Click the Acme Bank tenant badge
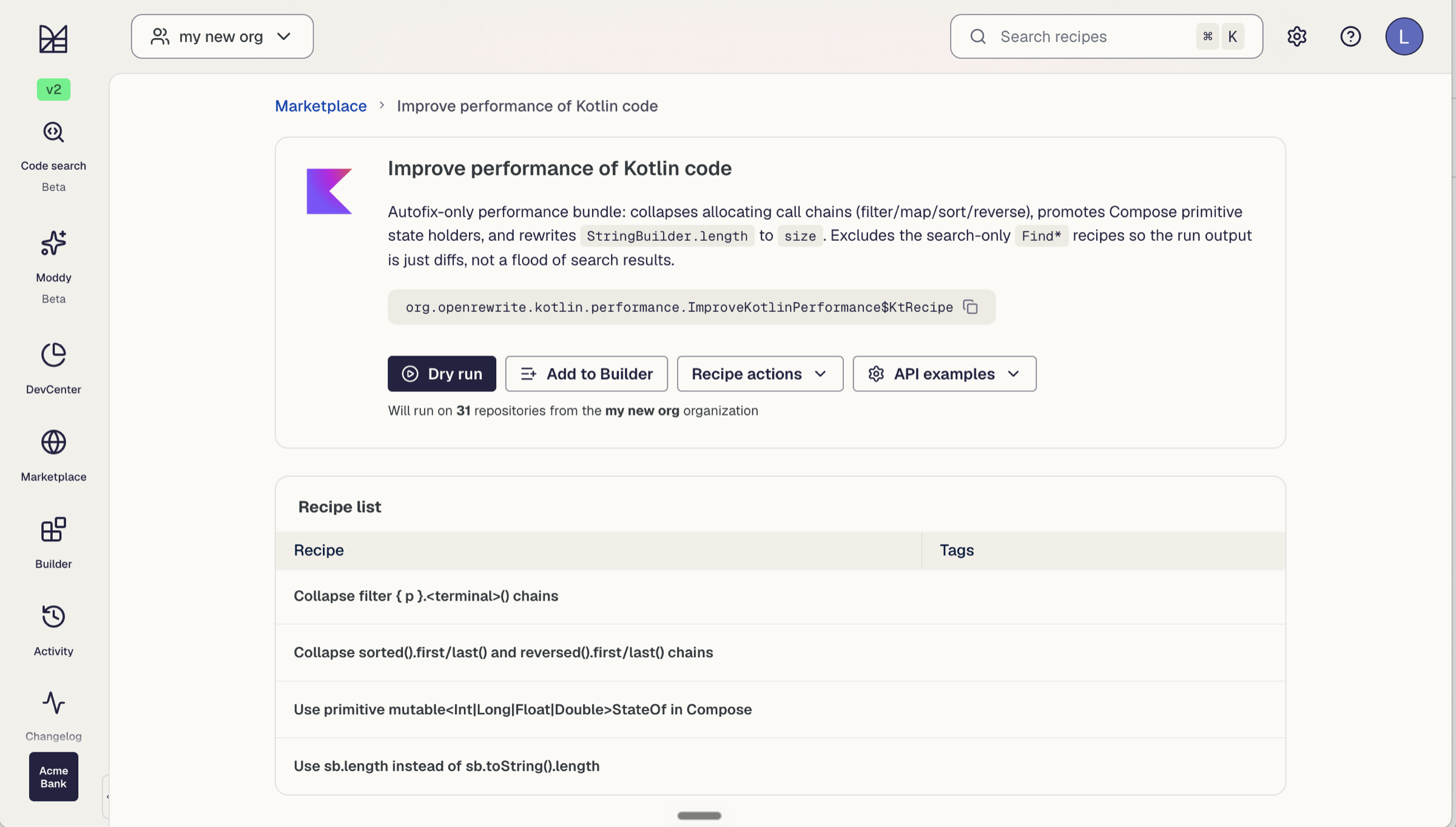 point(53,777)
